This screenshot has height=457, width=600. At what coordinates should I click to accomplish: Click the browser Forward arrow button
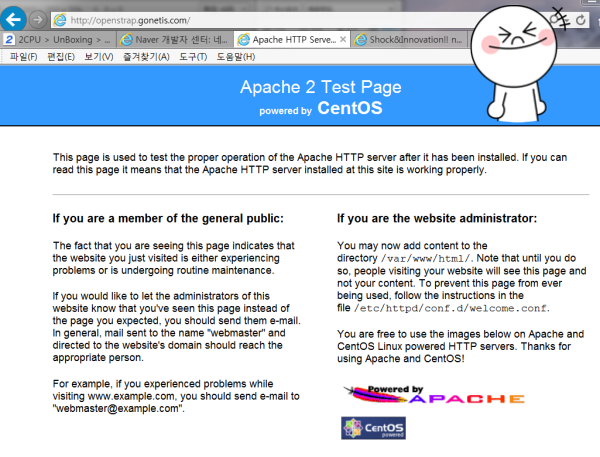[38, 20]
